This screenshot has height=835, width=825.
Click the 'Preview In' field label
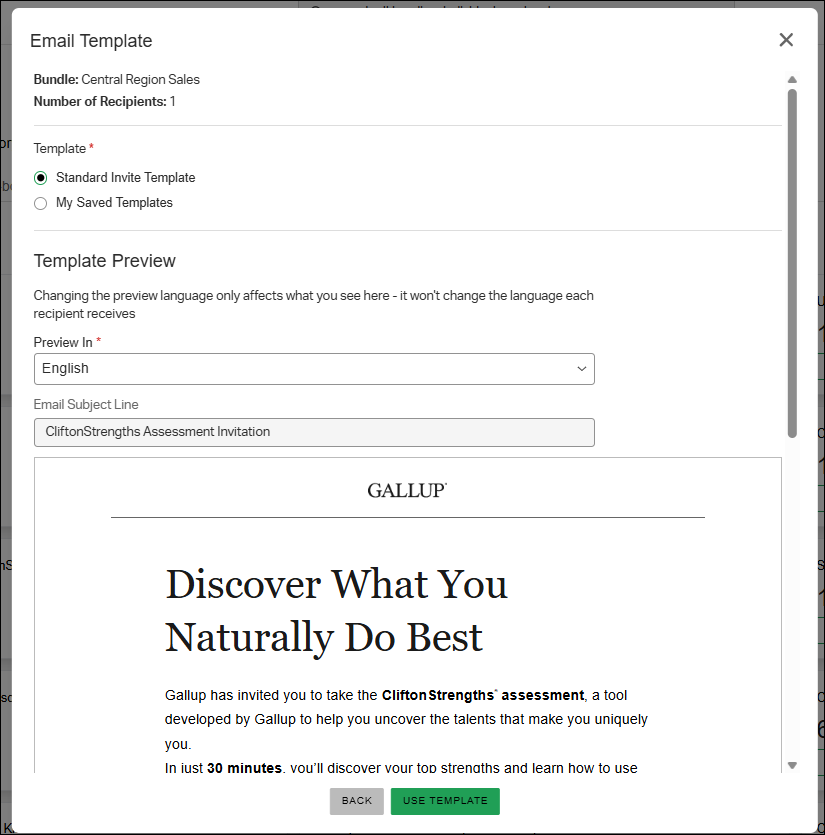[x=63, y=342]
